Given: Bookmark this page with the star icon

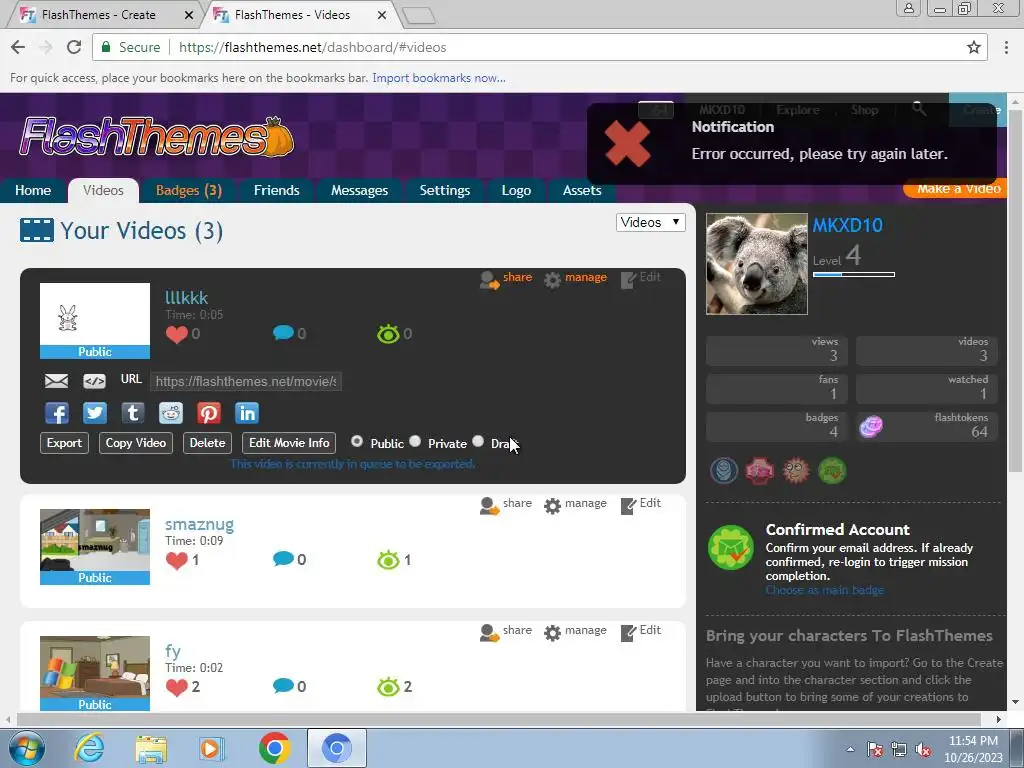Looking at the screenshot, I should [x=974, y=47].
